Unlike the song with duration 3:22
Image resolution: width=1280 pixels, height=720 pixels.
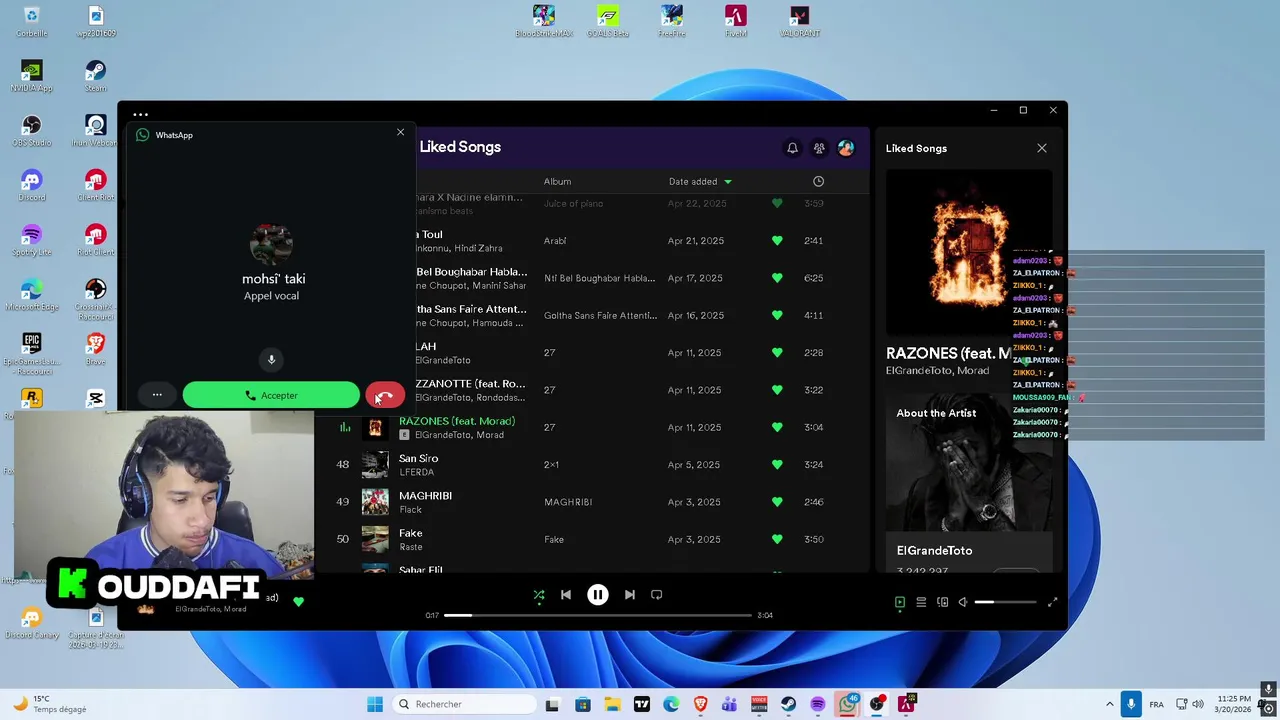click(x=777, y=390)
